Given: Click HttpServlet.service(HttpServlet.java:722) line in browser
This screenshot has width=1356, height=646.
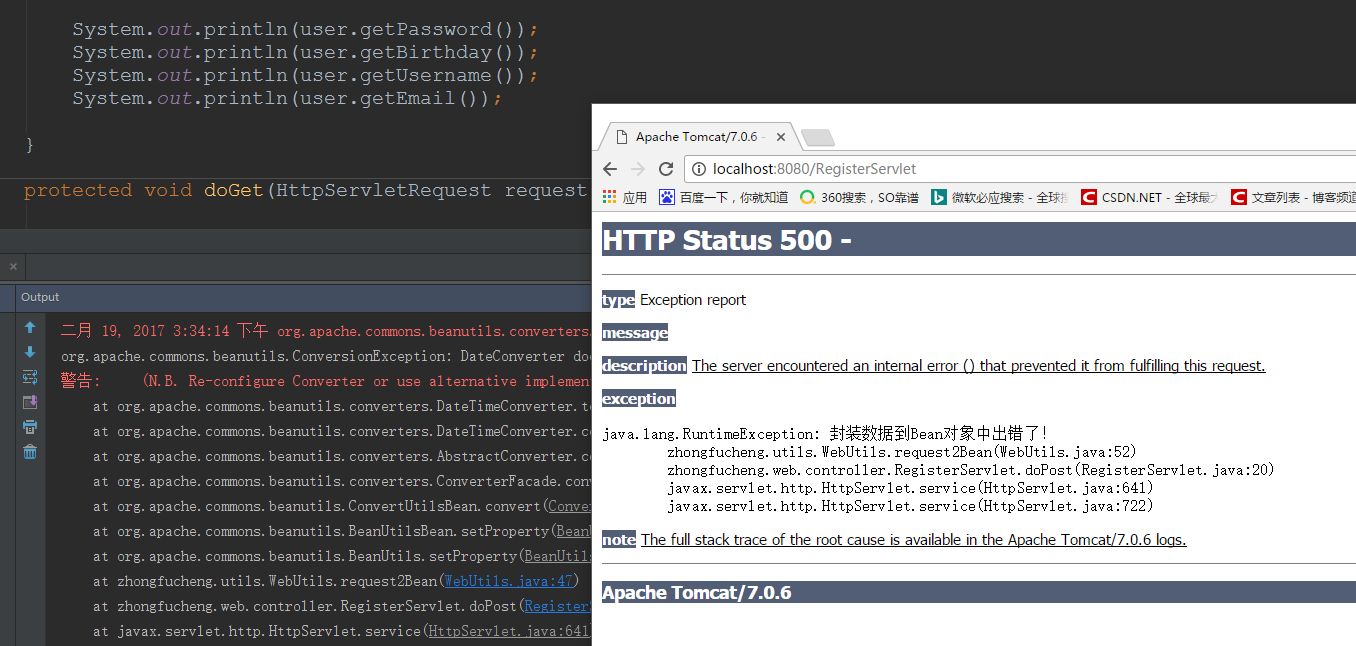Looking at the screenshot, I should pos(911,506).
